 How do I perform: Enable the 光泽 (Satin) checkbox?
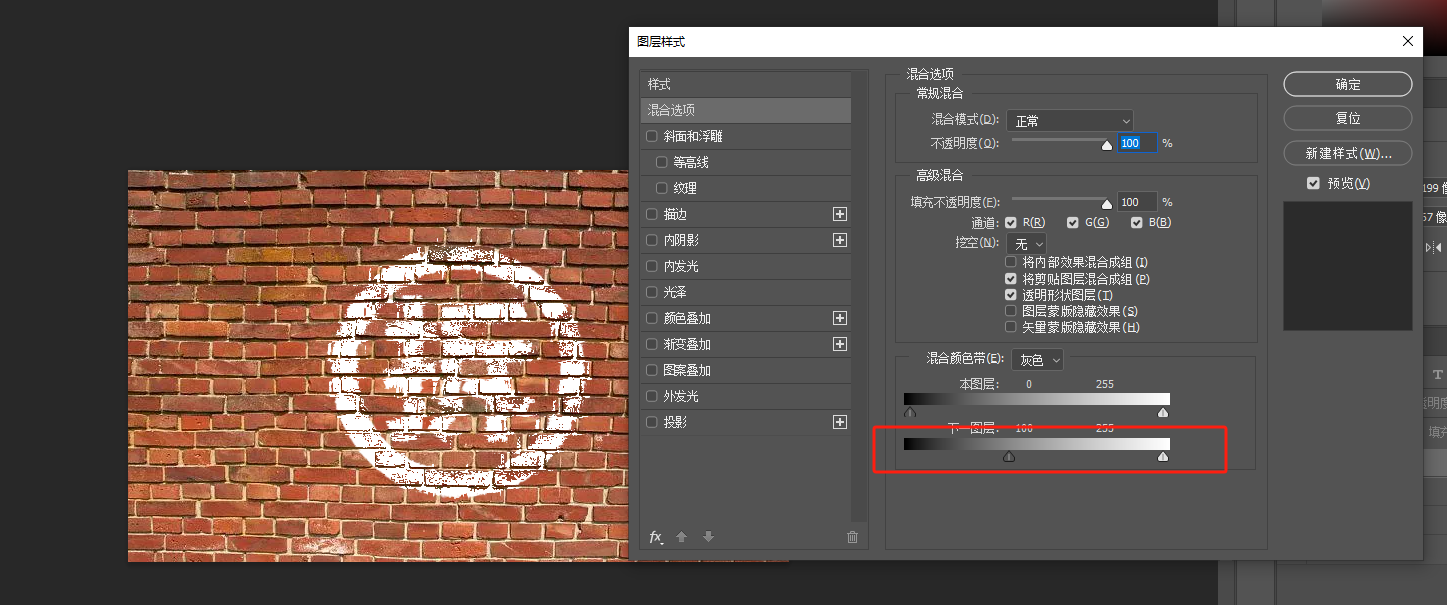coord(652,292)
